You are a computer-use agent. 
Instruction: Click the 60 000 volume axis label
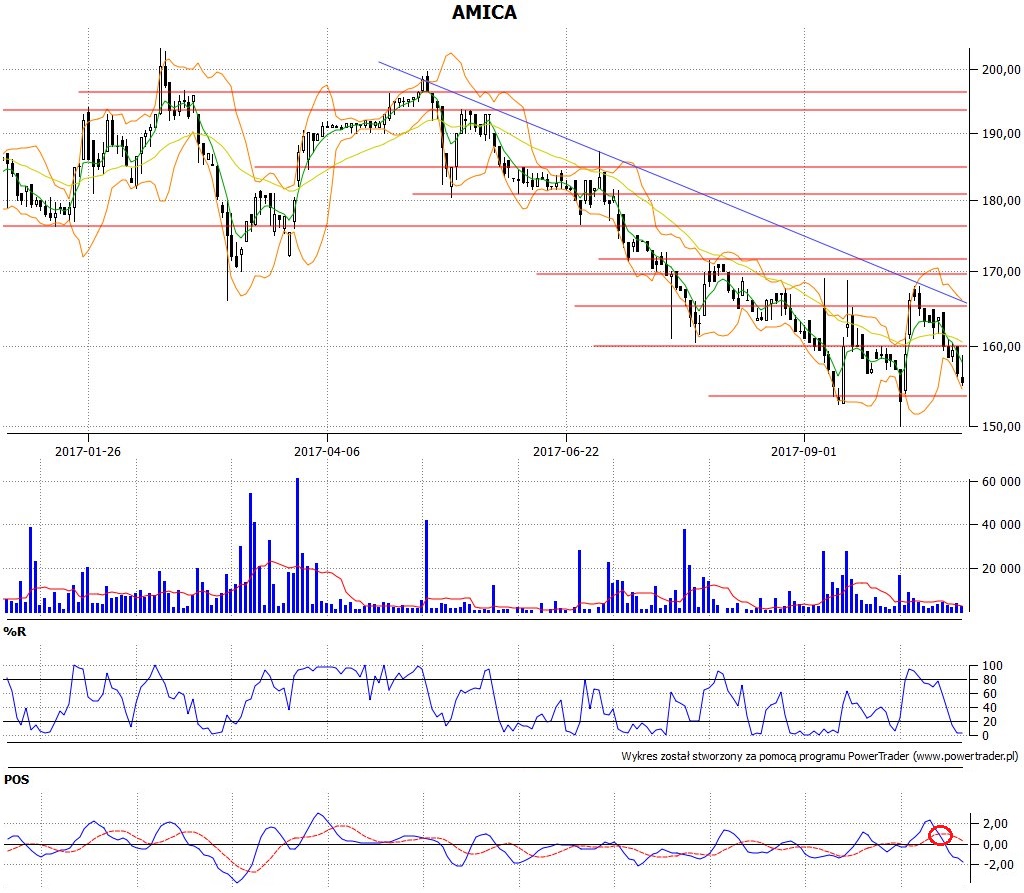(x=1000, y=482)
